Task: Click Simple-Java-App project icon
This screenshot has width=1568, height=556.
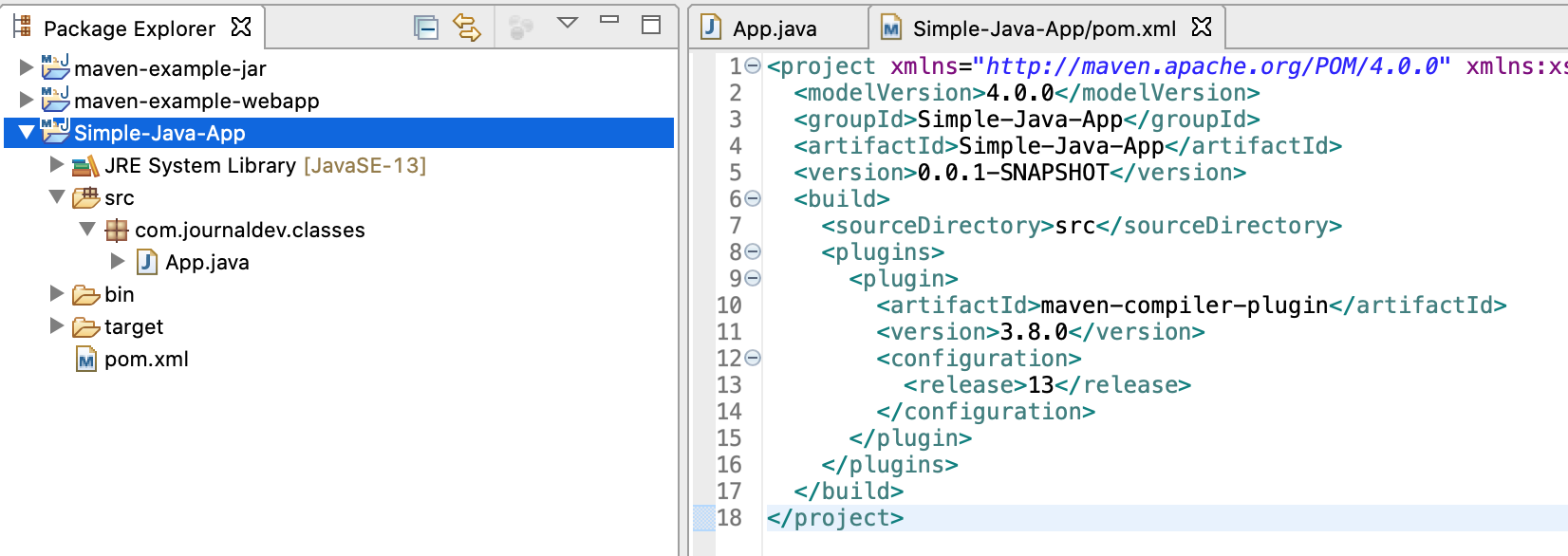Action: tap(56, 131)
